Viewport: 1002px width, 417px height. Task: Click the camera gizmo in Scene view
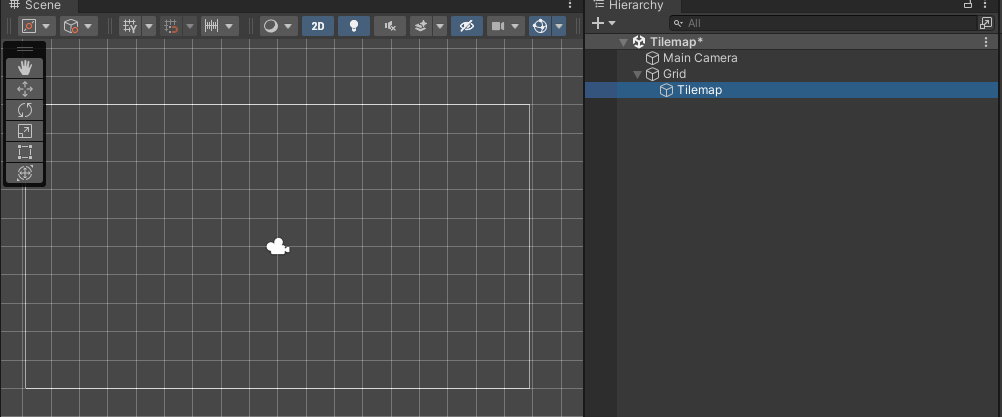(x=278, y=246)
